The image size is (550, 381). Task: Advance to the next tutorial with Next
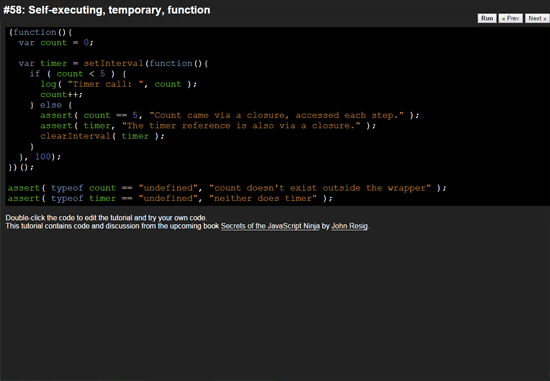pyautogui.click(x=537, y=18)
